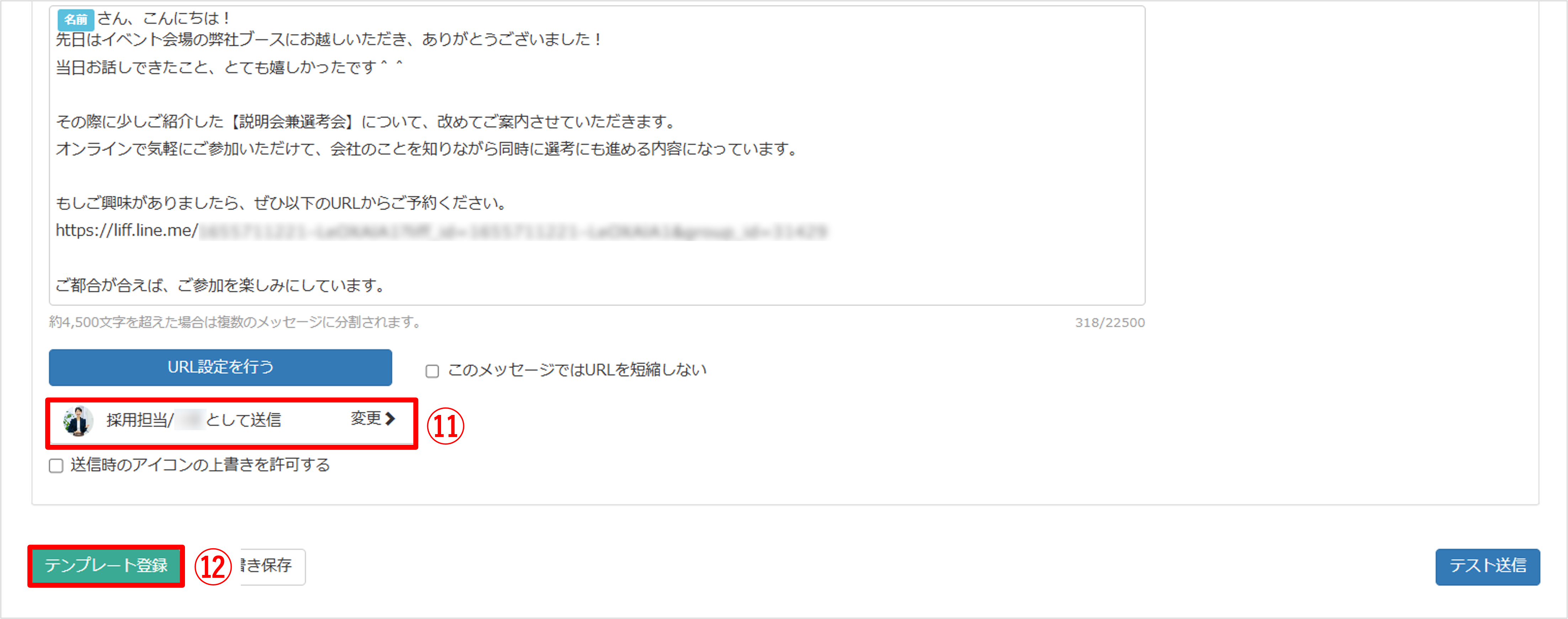Image resolution: width=1568 pixels, height=619 pixels.
Task: Click the オンラインで気軽に line in the message
Action: click(x=427, y=149)
